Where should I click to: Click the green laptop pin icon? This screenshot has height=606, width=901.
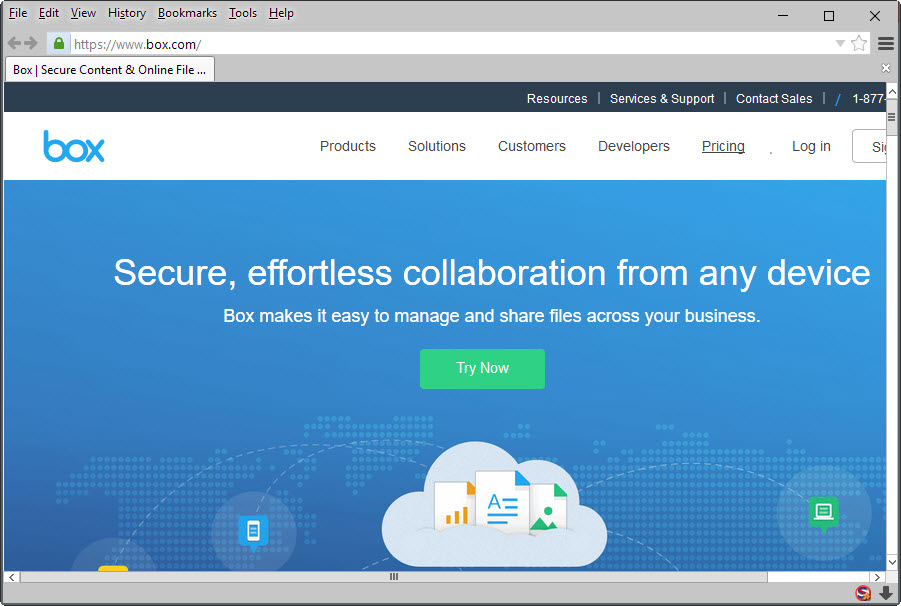823,513
